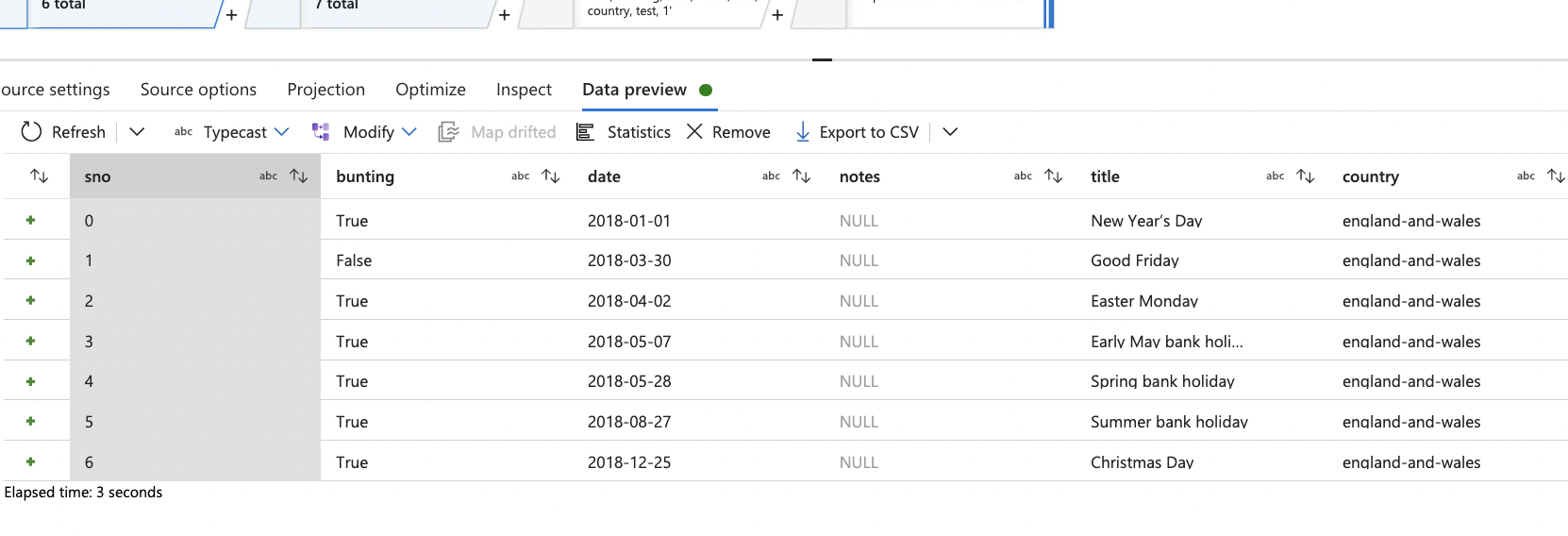The height and width of the screenshot is (536, 1568).
Task: Select the Optimize tab
Action: [x=430, y=90]
